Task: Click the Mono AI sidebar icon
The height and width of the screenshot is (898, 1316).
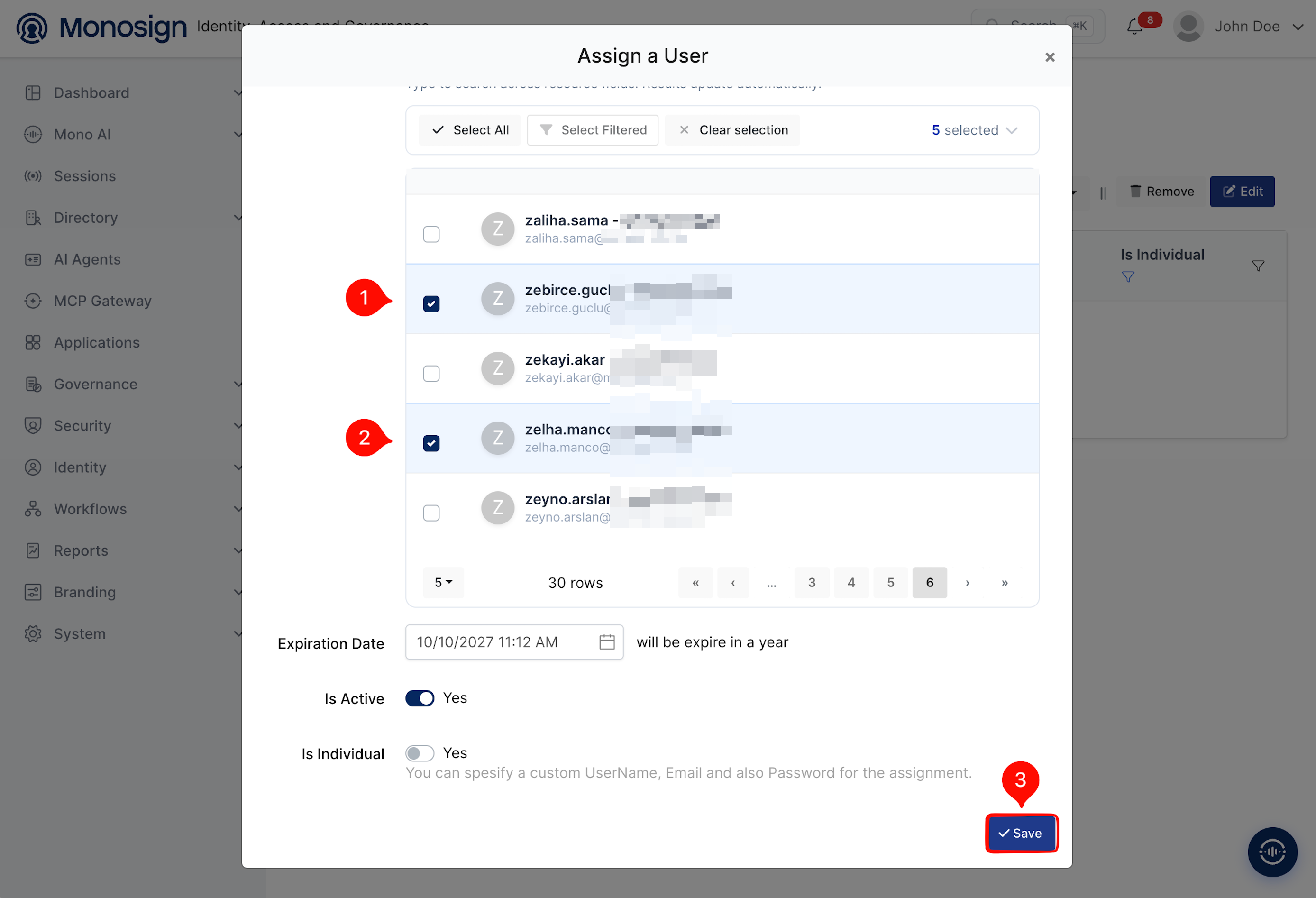Action: (x=33, y=134)
